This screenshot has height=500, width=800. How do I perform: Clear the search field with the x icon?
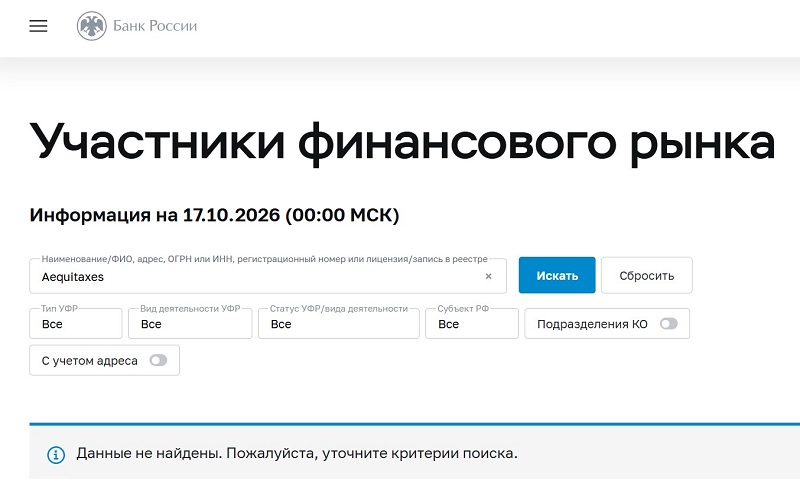(x=488, y=276)
